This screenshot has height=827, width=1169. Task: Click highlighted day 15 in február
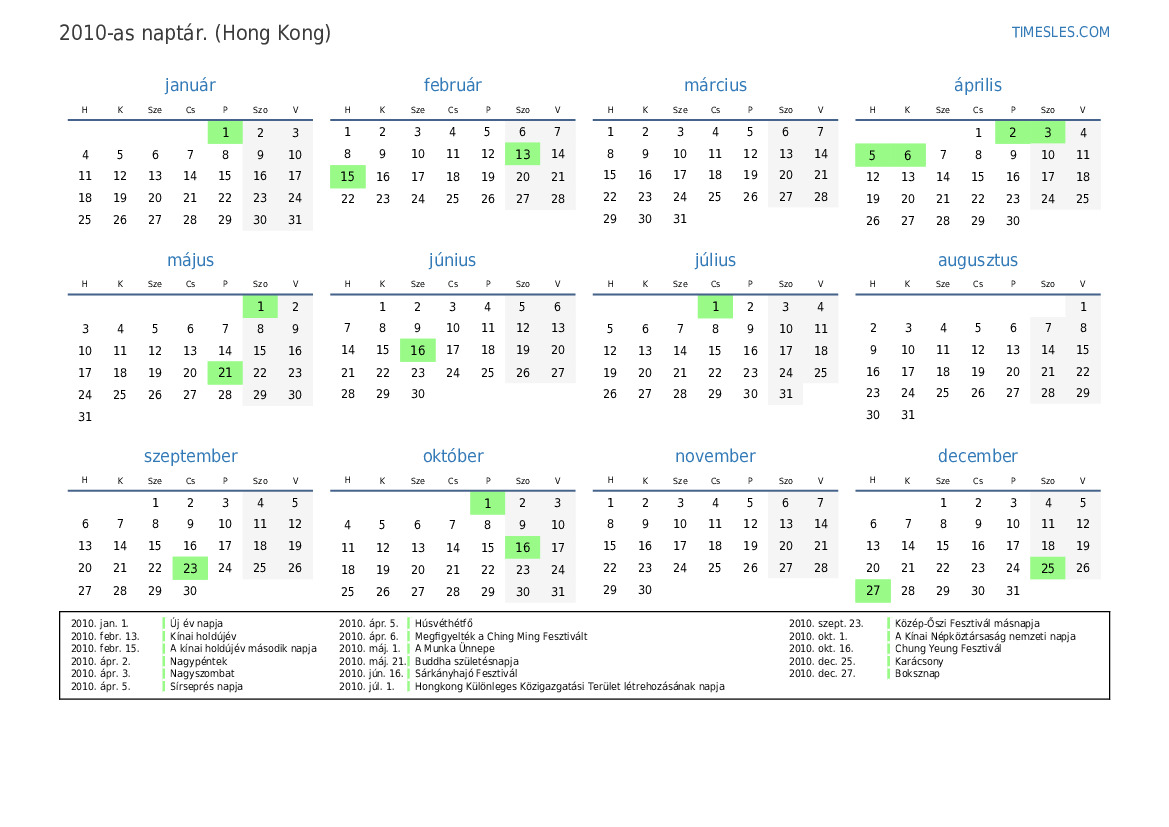[x=347, y=177]
